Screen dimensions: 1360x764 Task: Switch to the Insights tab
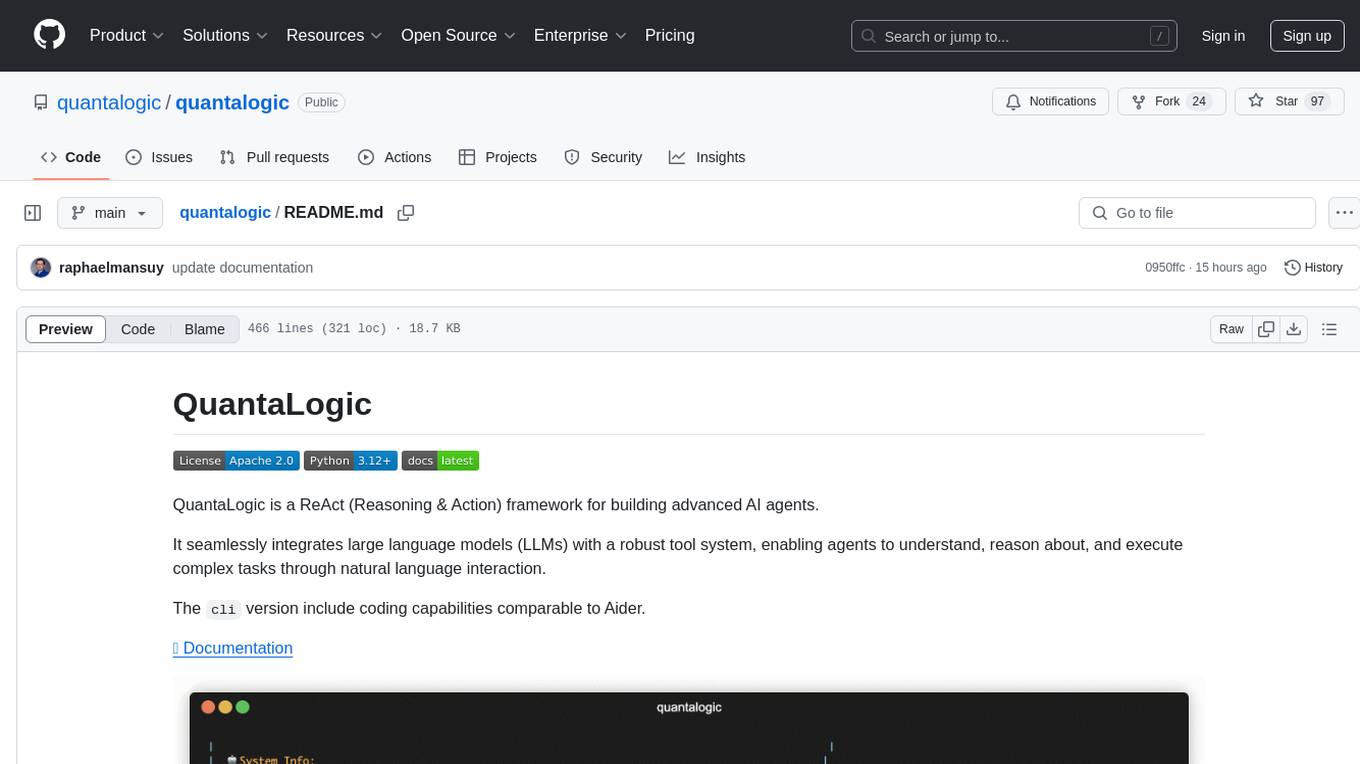coord(707,157)
